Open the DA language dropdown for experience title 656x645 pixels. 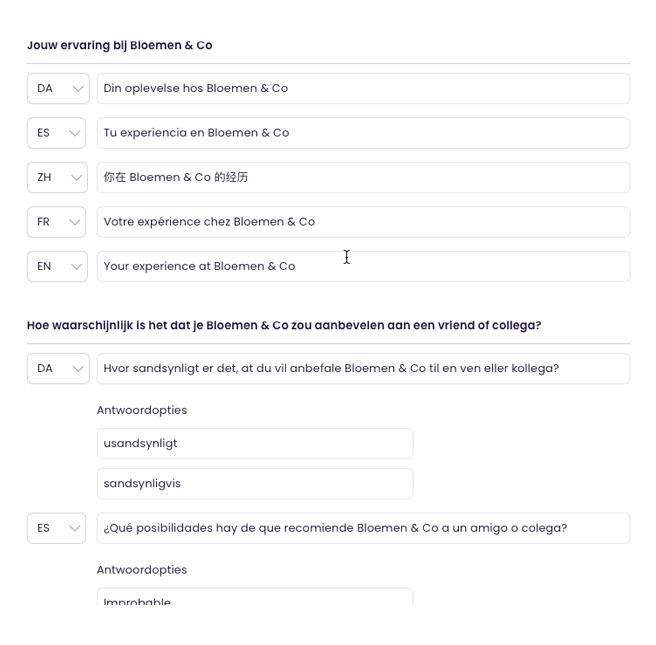(57, 88)
